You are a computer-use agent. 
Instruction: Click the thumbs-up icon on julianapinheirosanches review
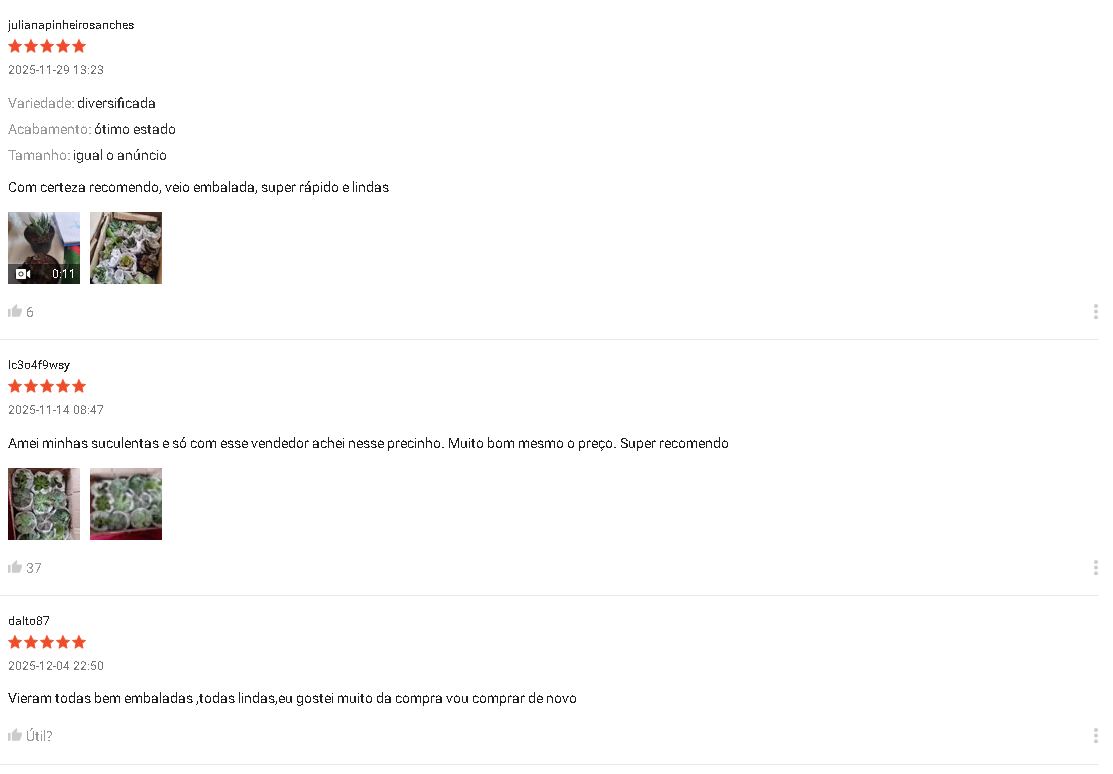point(14,311)
